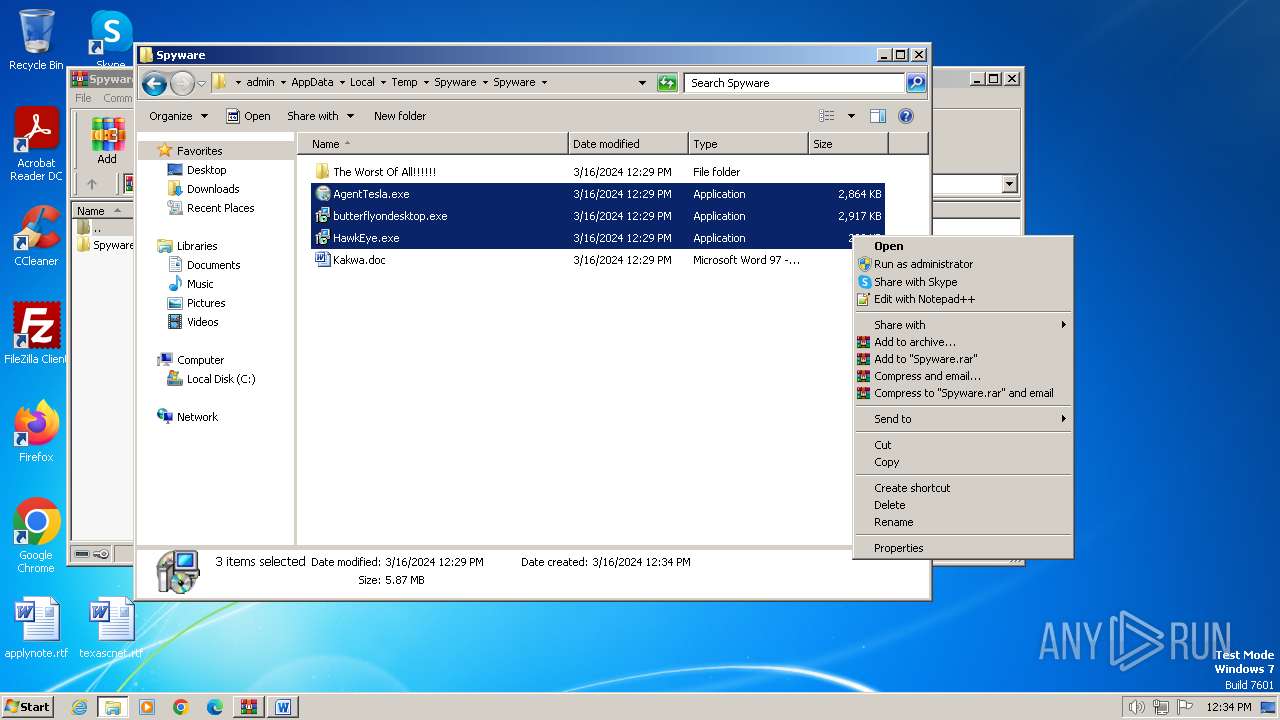Screen dimensions: 1280x720
Task: Open Libraries in navigation pane
Action: [x=197, y=246]
